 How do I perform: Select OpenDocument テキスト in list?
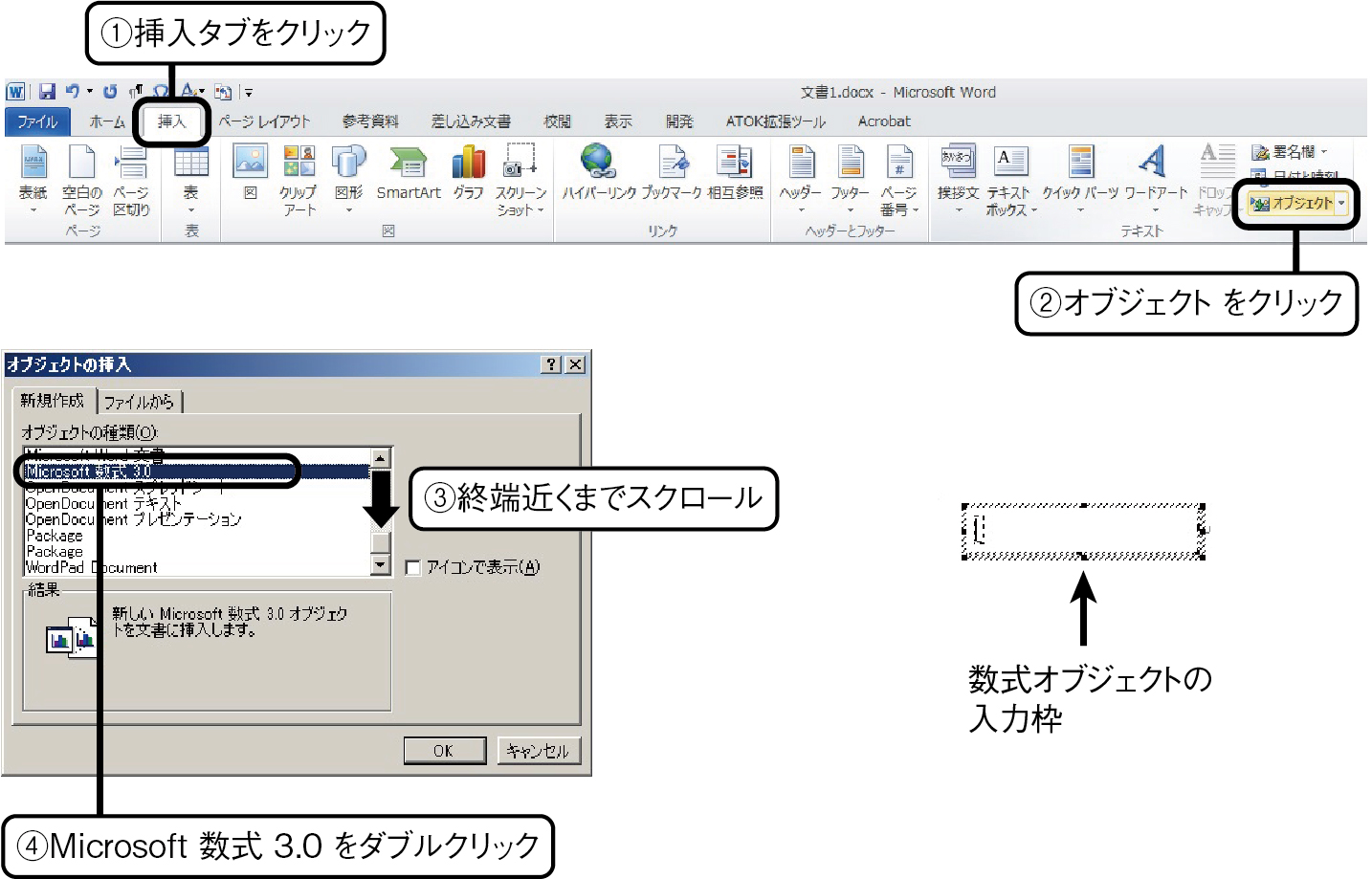(x=196, y=503)
